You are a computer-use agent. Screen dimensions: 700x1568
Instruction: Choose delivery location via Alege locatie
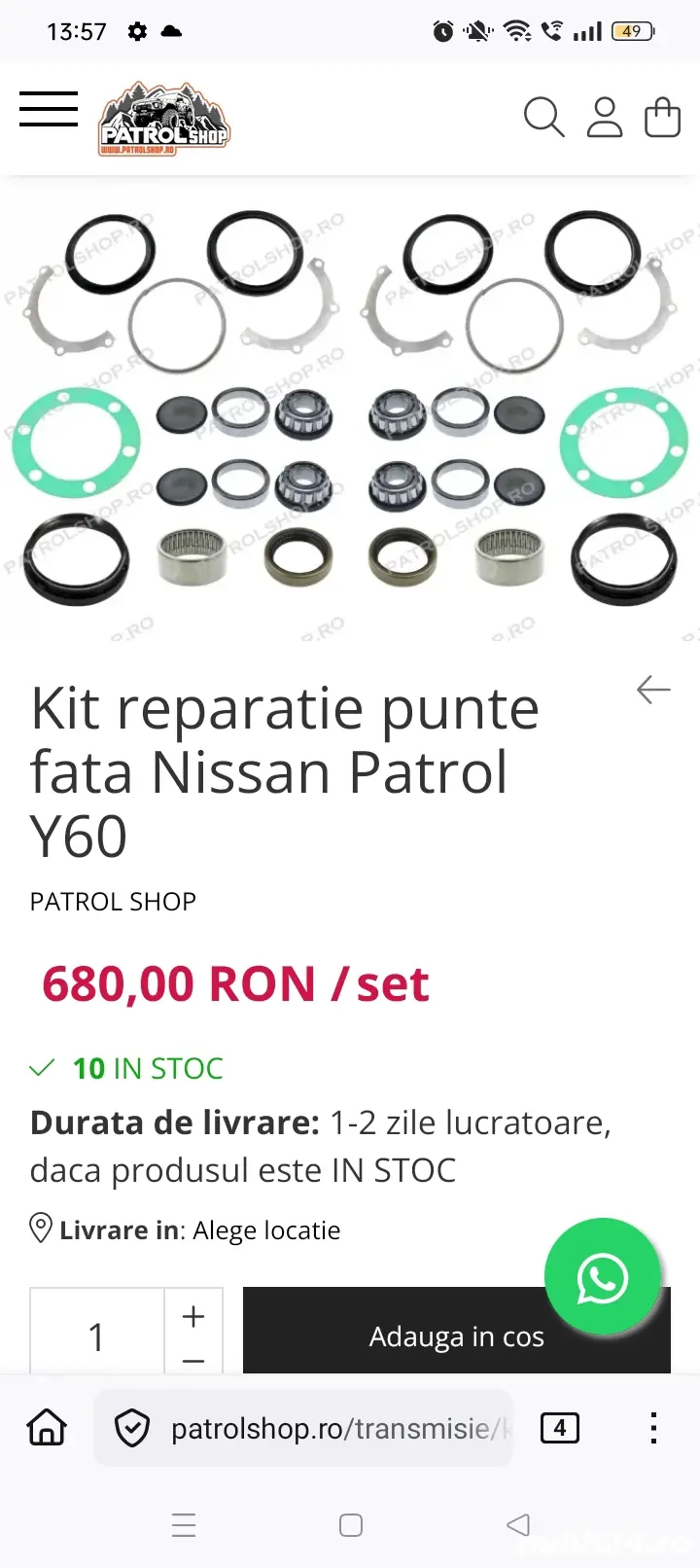266,1230
